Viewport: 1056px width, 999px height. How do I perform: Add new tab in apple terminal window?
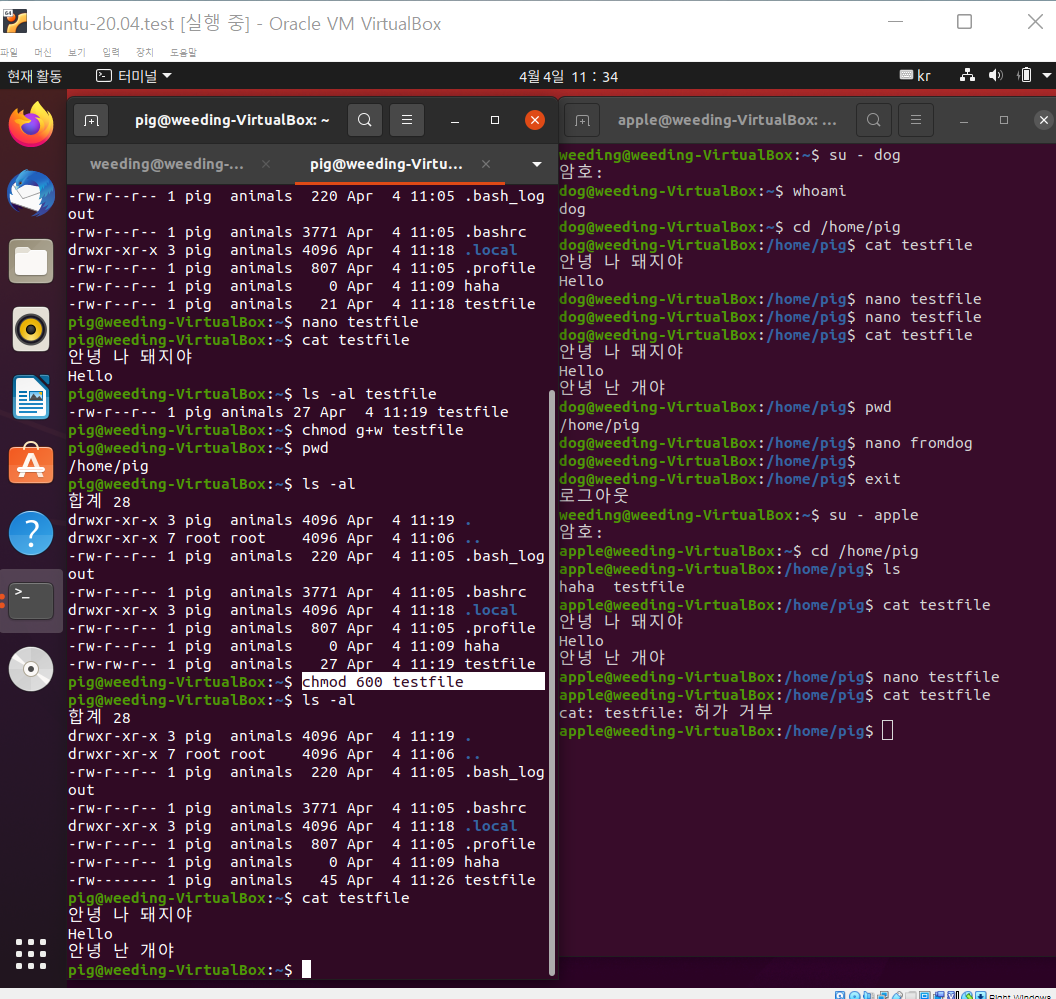pyautogui.click(x=583, y=121)
